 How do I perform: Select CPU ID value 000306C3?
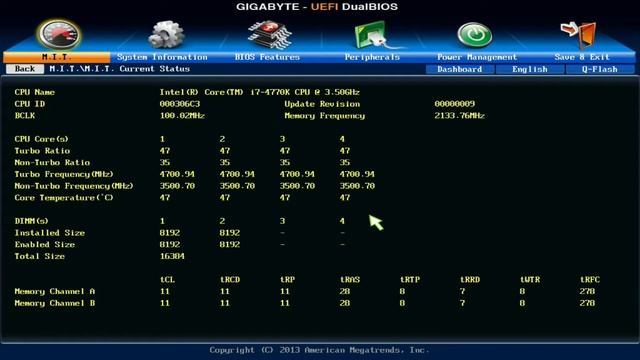tap(180, 104)
